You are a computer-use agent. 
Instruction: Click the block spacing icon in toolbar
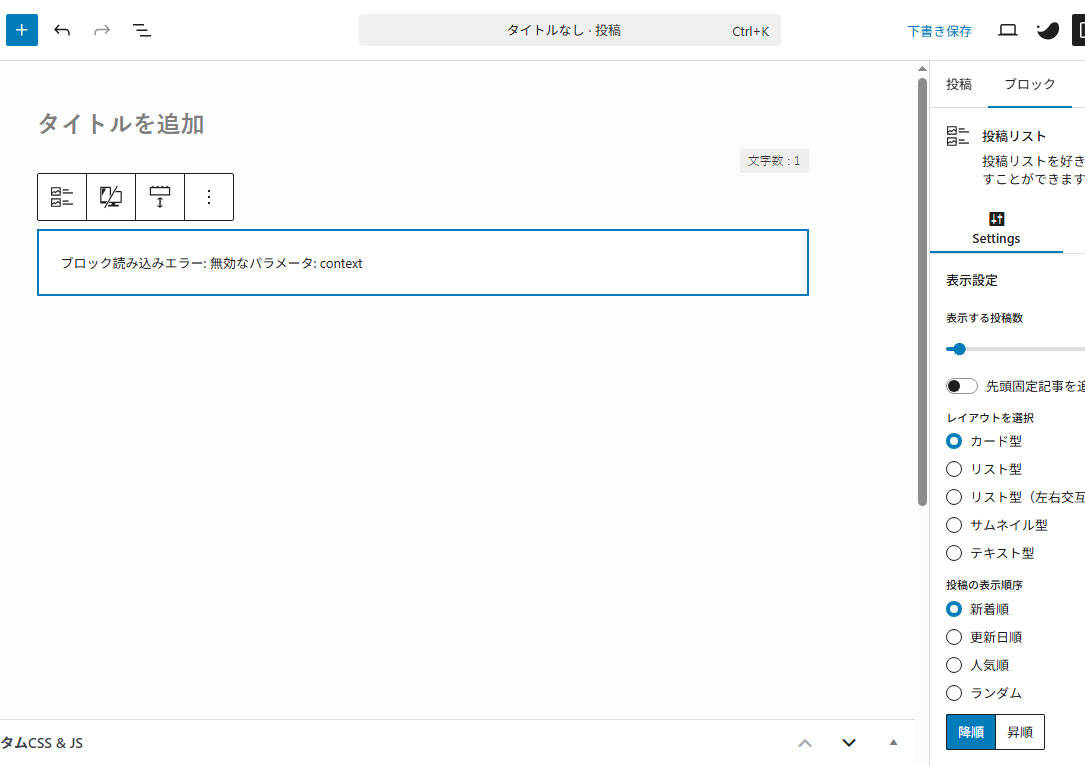(x=160, y=197)
